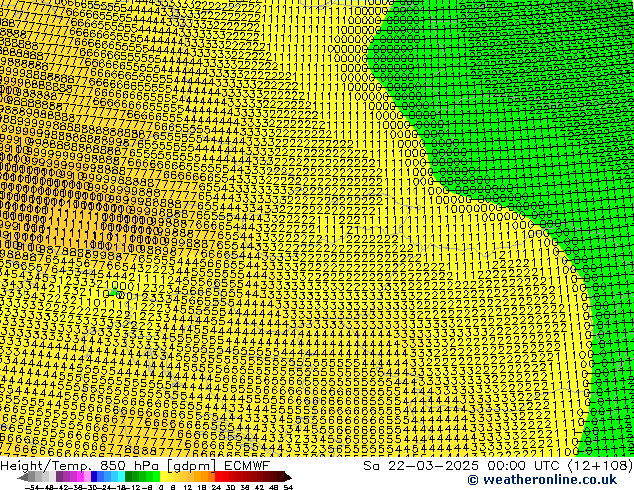
Task: Click the '54' legend scale value
Action: 288,487
